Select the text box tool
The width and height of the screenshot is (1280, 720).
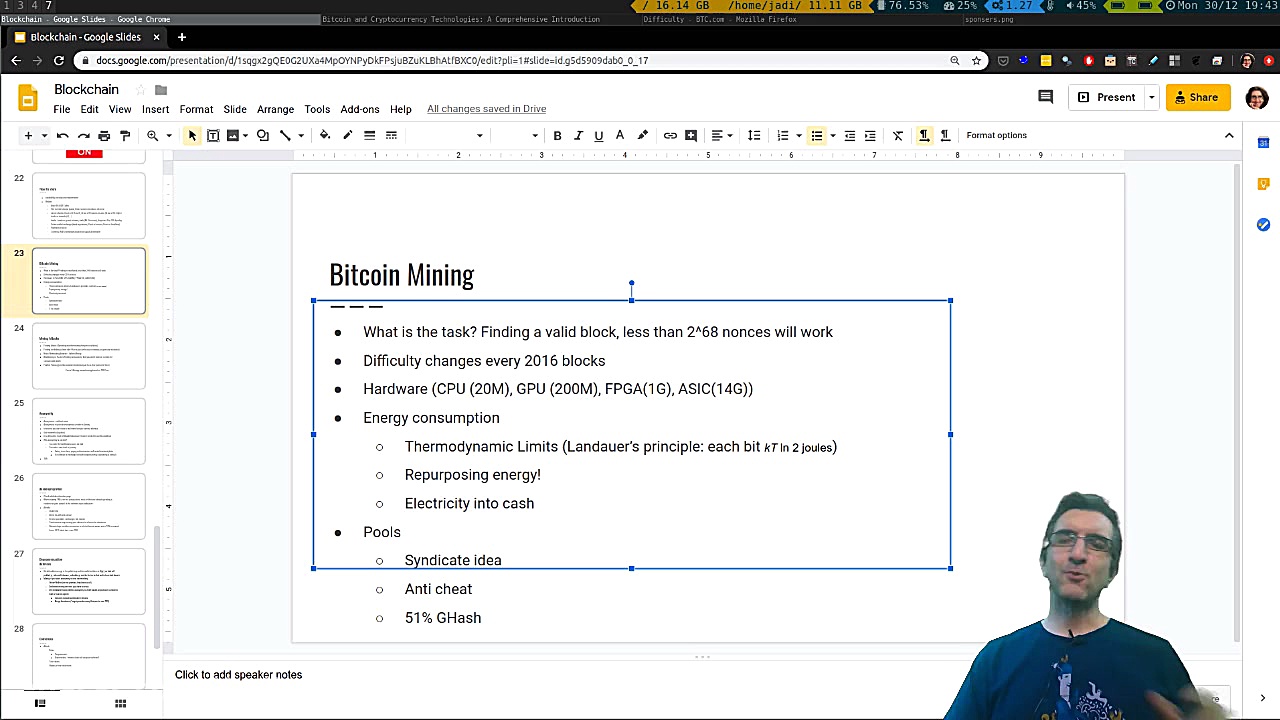[x=213, y=135]
